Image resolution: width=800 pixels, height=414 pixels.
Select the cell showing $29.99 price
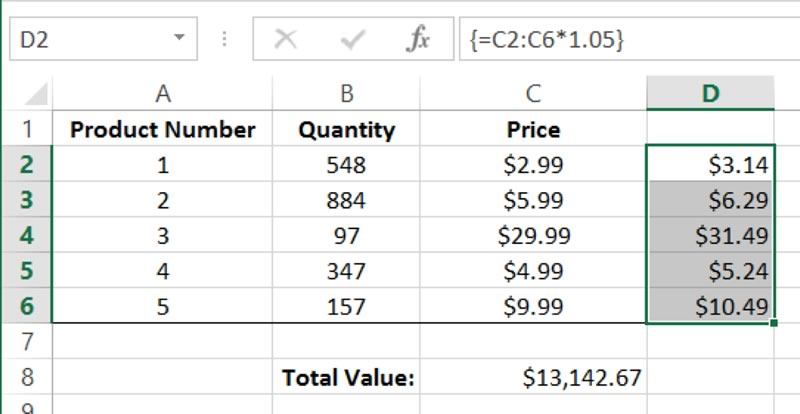point(533,236)
